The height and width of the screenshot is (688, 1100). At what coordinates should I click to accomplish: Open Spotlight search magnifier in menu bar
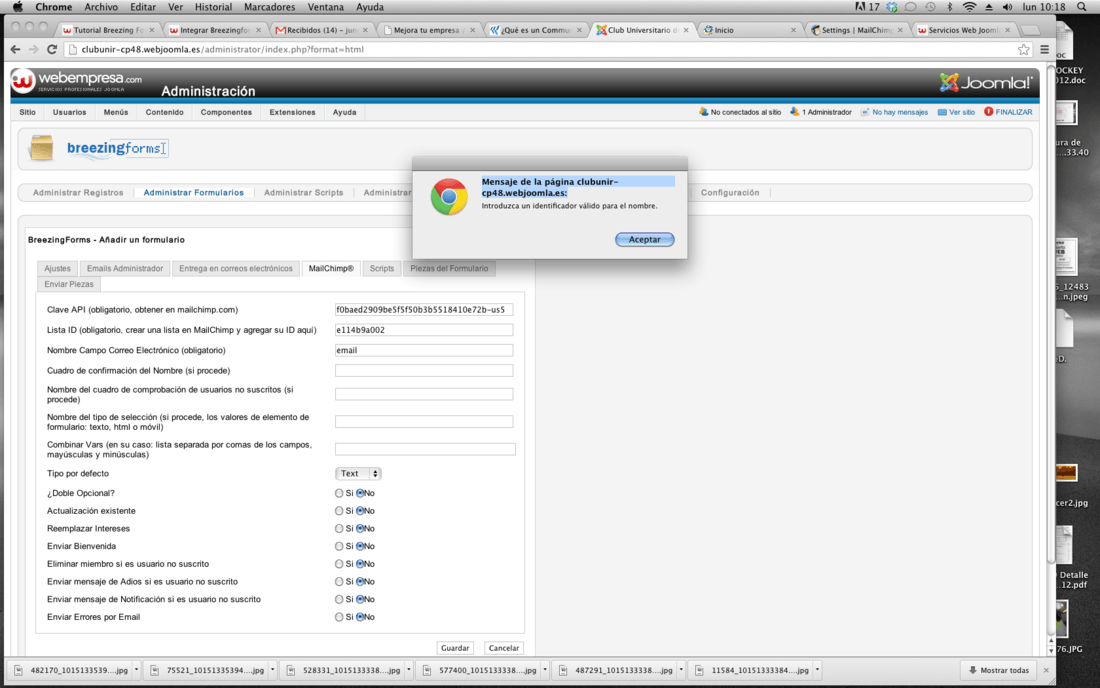pyautogui.click(x=1082, y=7)
